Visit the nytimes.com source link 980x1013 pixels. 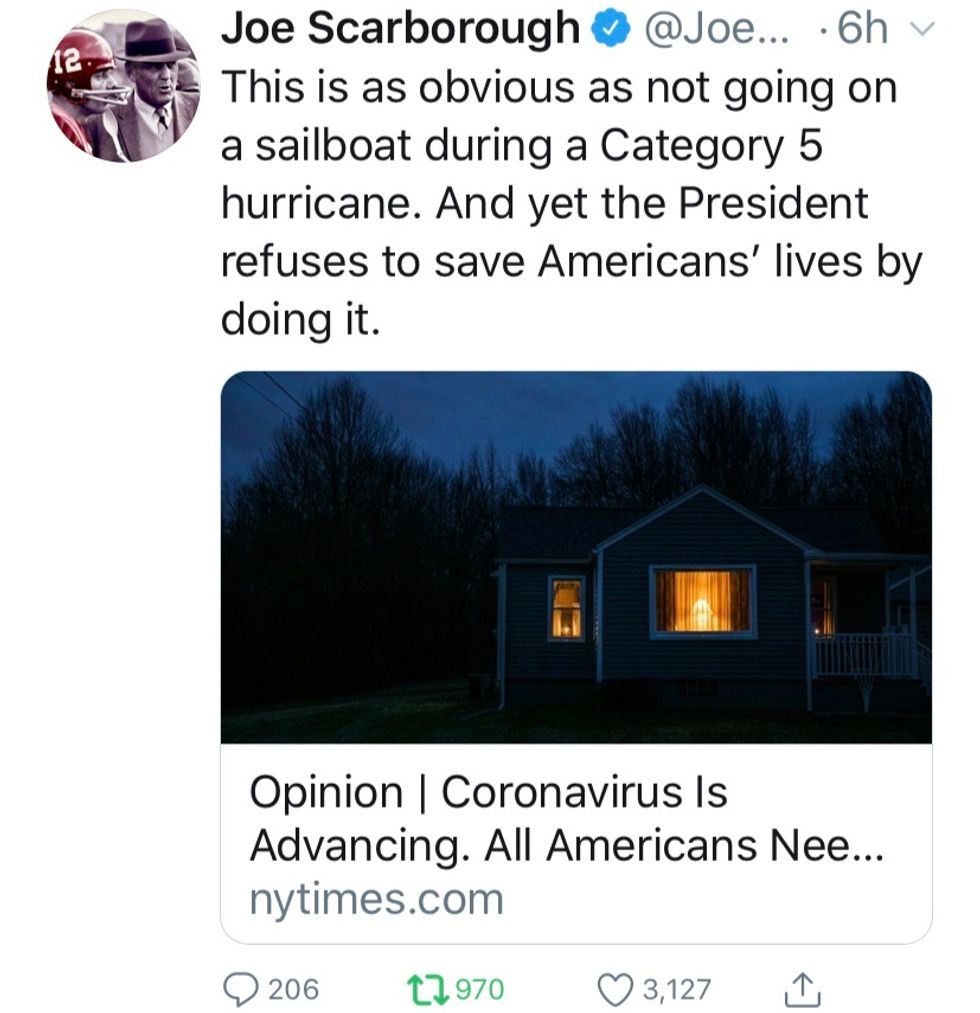tap(376, 899)
